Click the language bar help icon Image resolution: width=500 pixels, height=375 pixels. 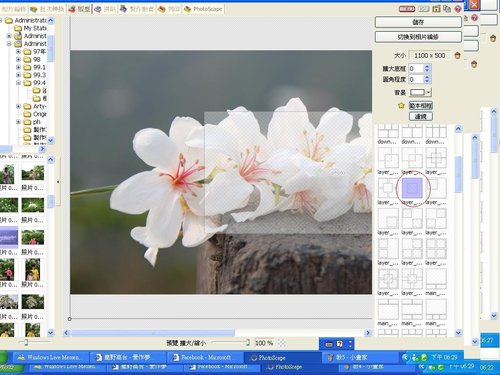point(340,344)
